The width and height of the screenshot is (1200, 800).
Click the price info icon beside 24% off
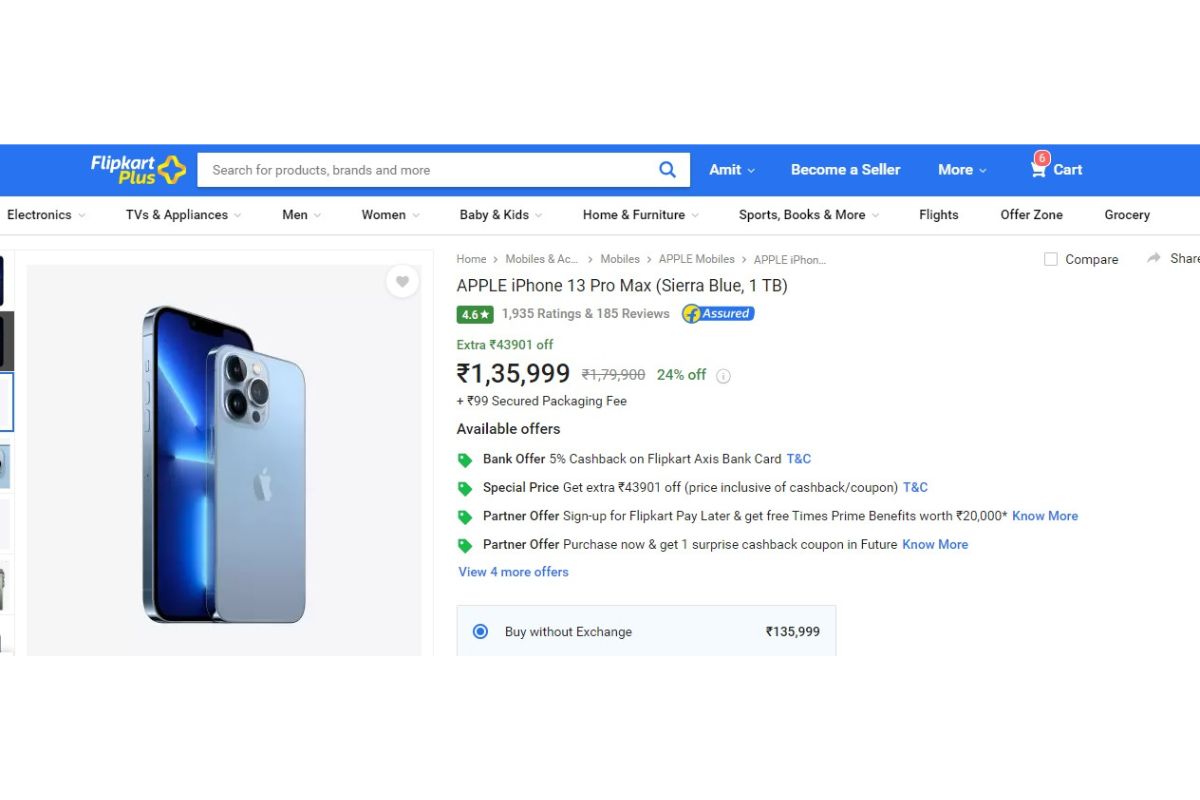pos(723,376)
